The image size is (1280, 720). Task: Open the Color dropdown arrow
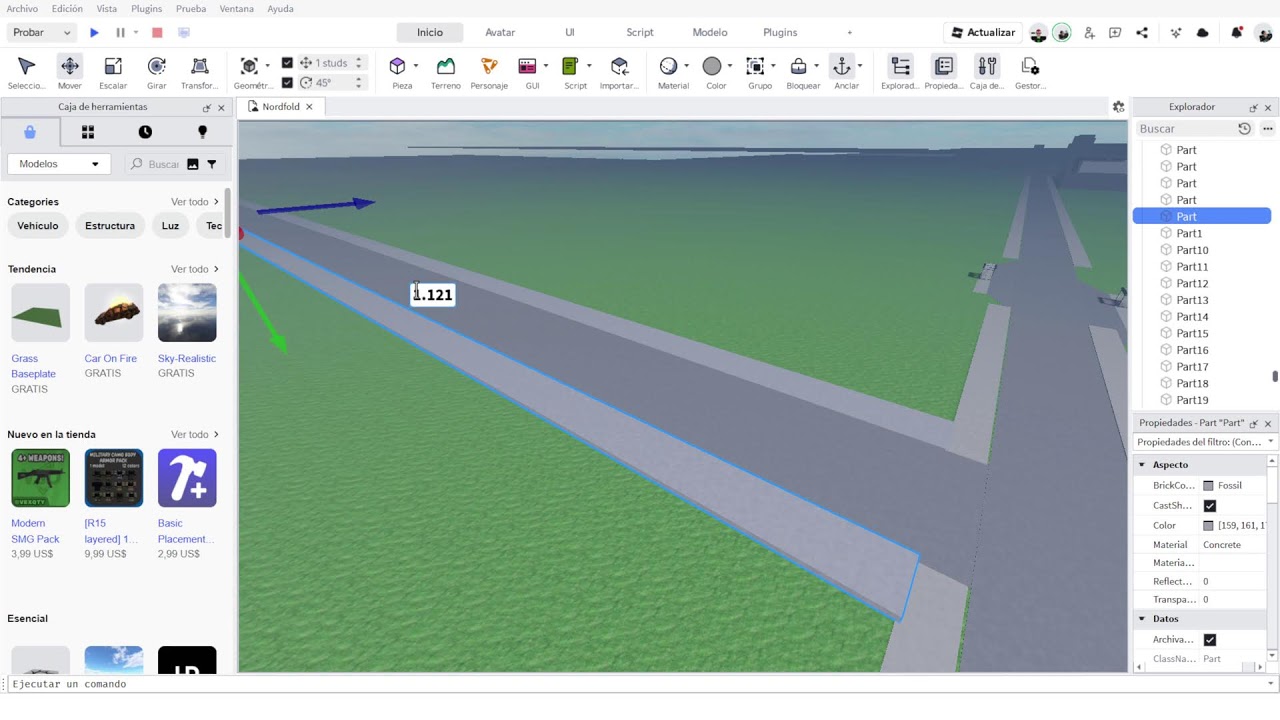coord(730,67)
